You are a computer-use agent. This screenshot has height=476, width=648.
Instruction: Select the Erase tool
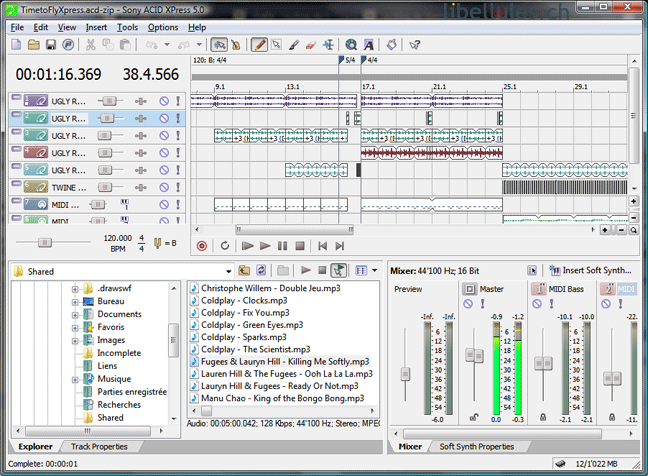[x=311, y=45]
